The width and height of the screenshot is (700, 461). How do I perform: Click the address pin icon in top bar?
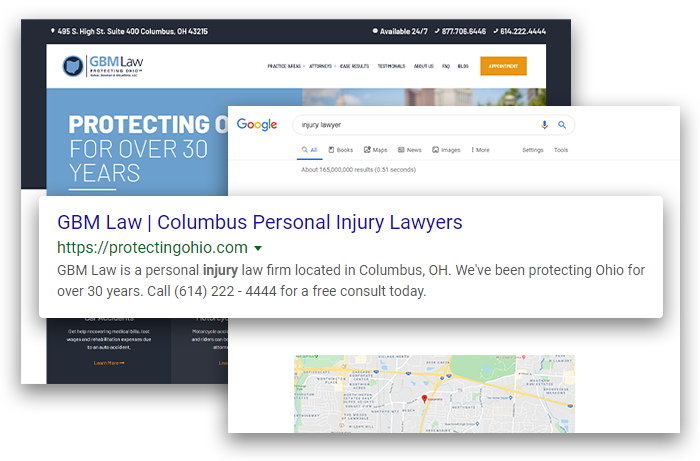coord(53,31)
